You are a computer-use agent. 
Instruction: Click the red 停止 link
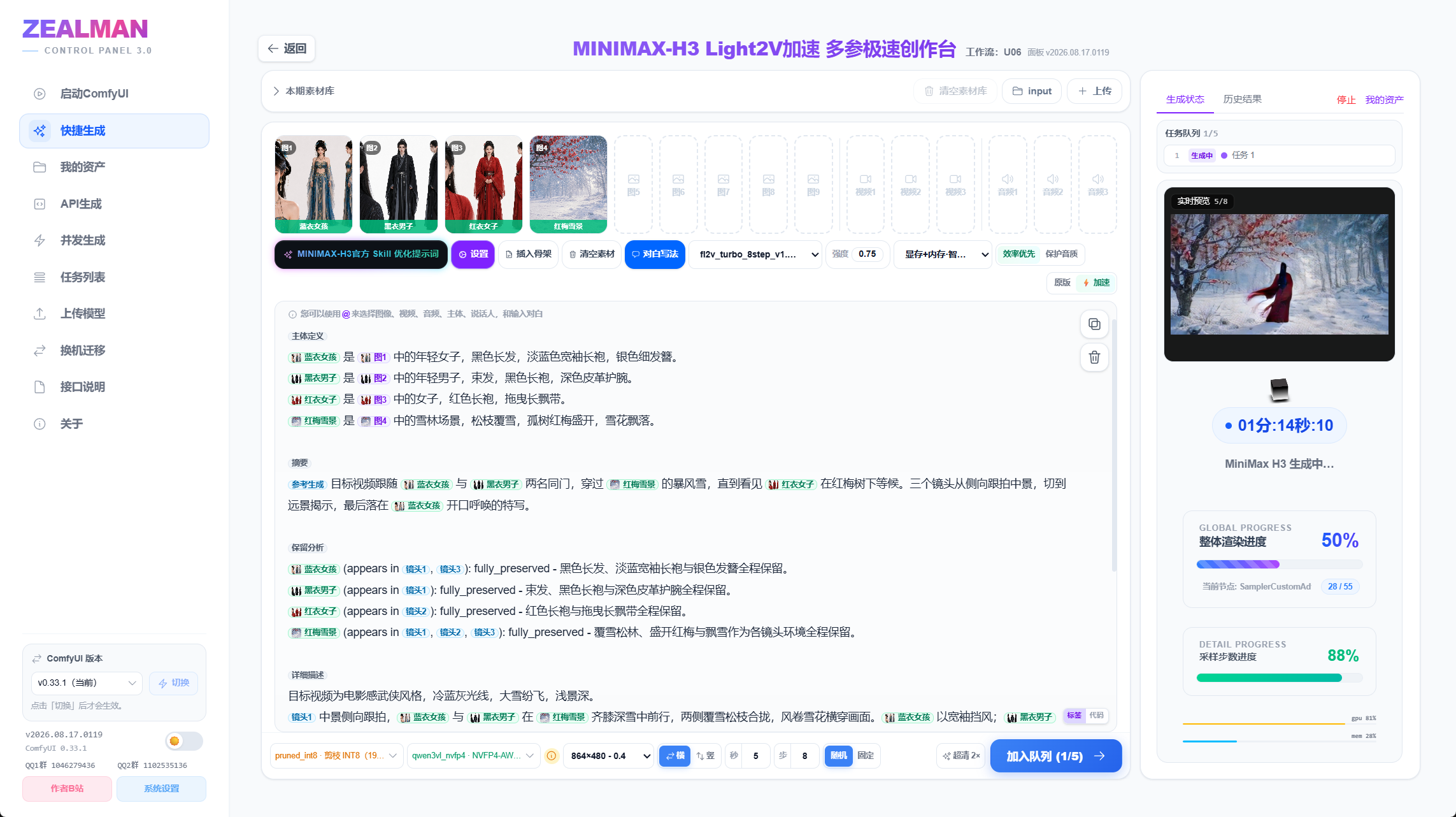pyautogui.click(x=1346, y=100)
